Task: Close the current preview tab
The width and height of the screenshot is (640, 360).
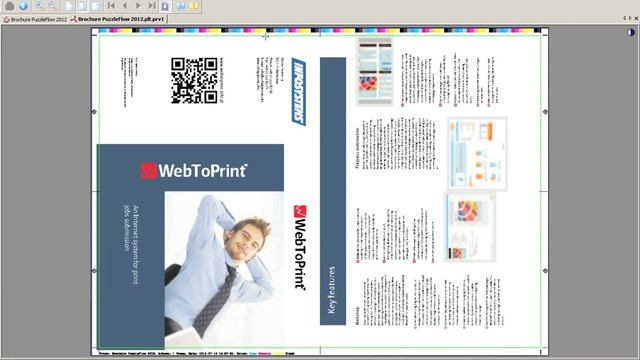Action: coord(636,18)
